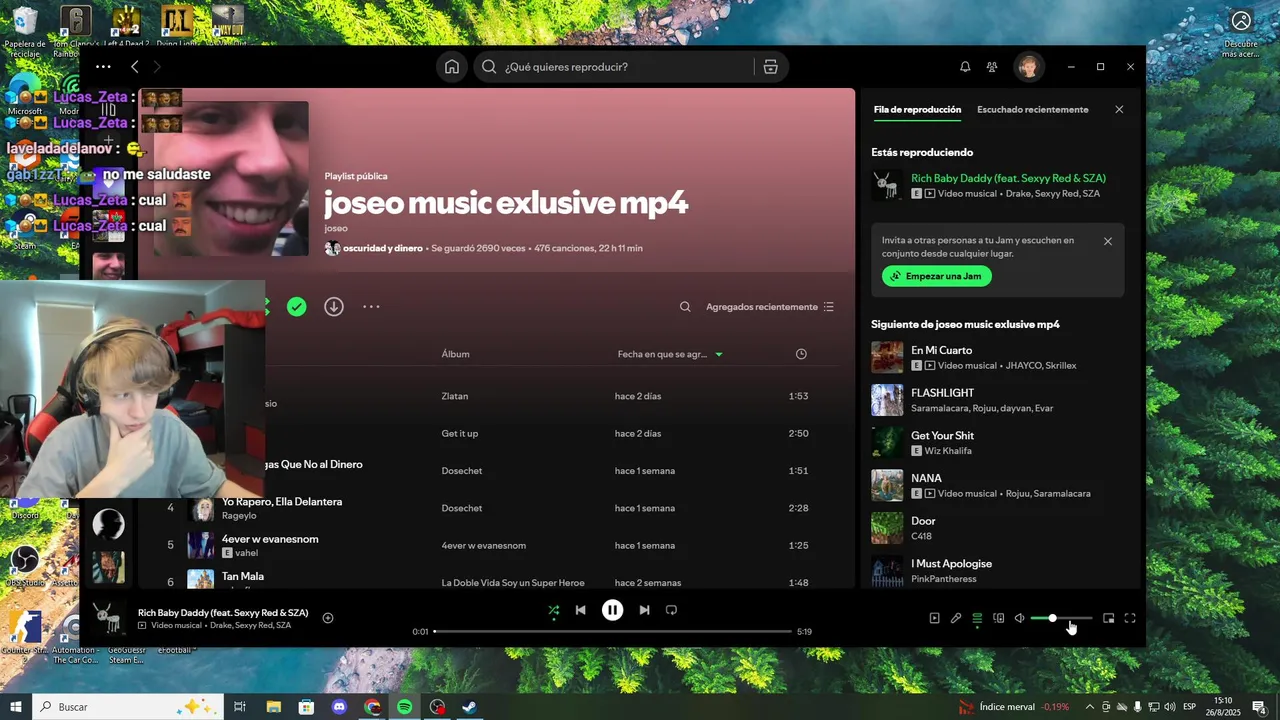Pause the current song
This screenshot has height=720, width=1280.
612,610
